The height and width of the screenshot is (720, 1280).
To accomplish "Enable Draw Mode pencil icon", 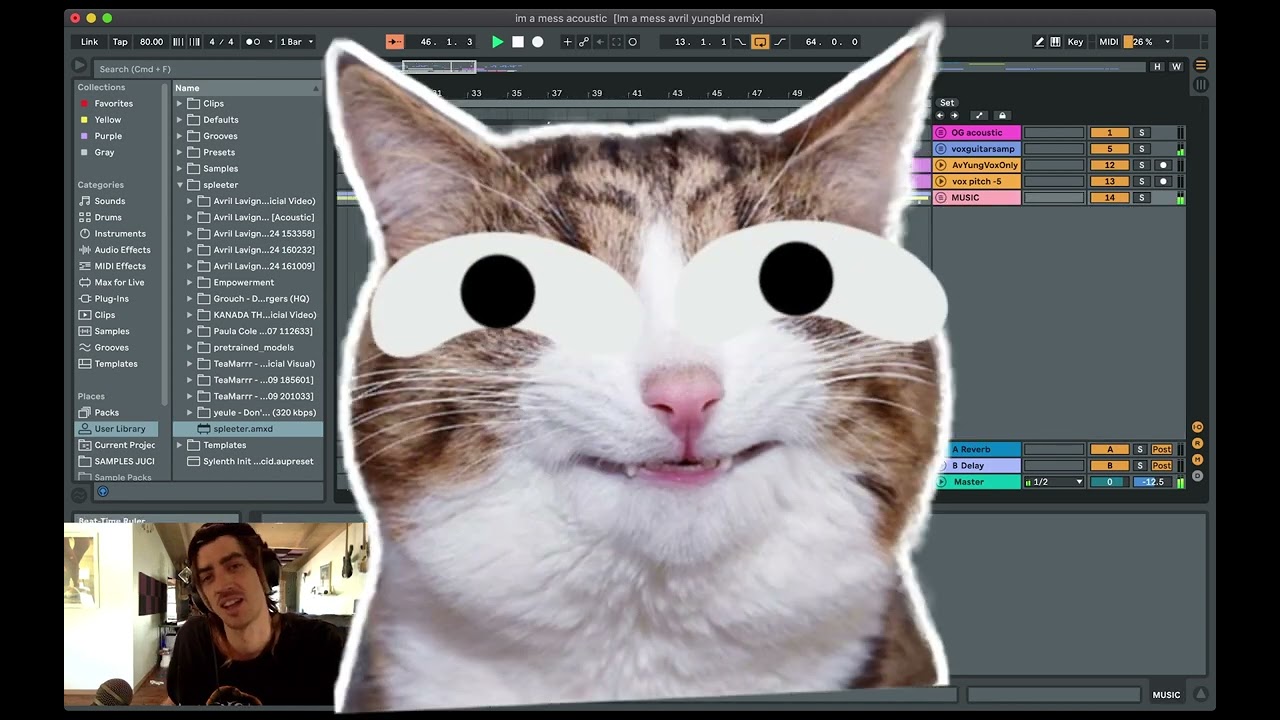I will click(x=1039, y=42).
